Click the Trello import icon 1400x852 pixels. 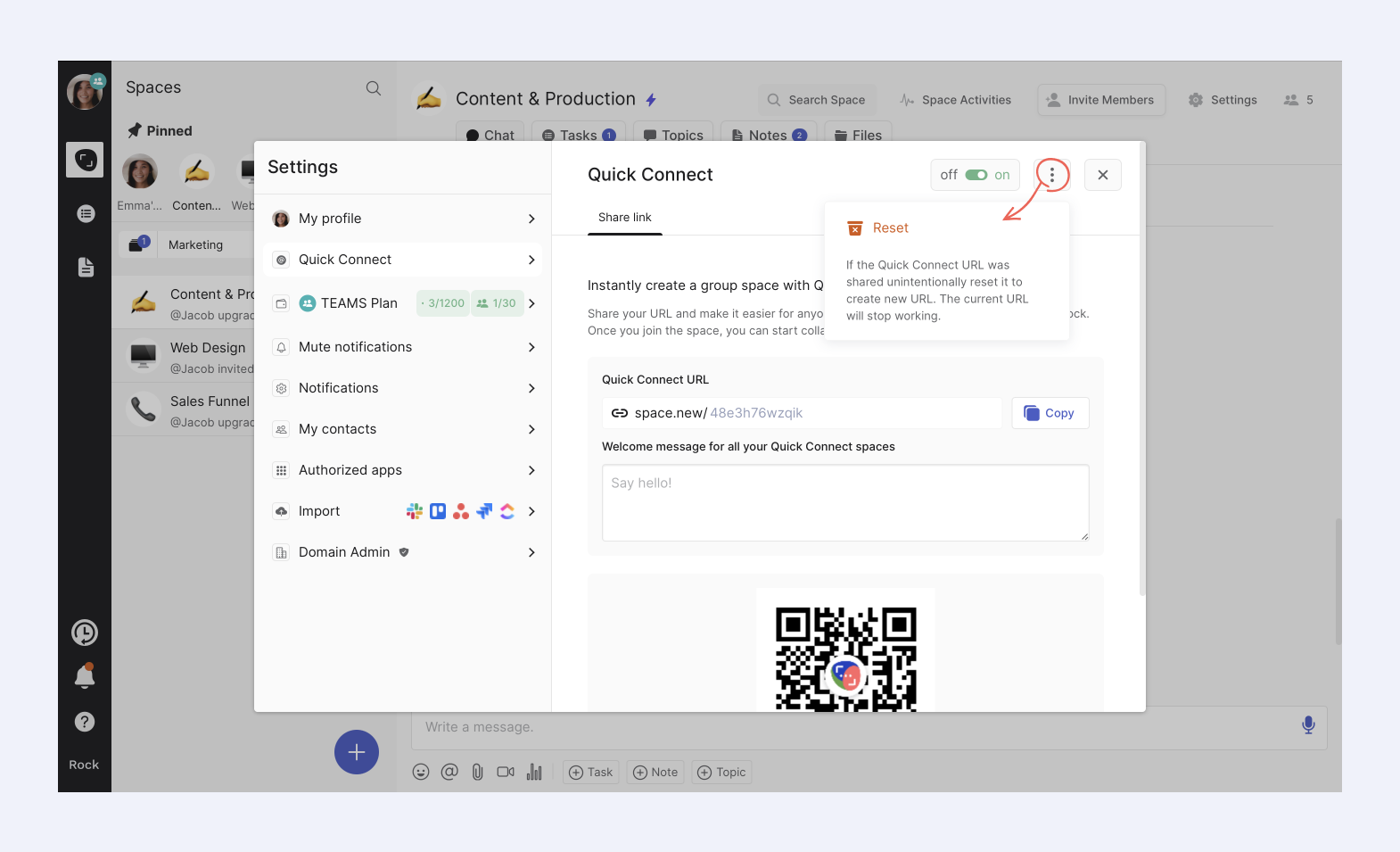438,511
